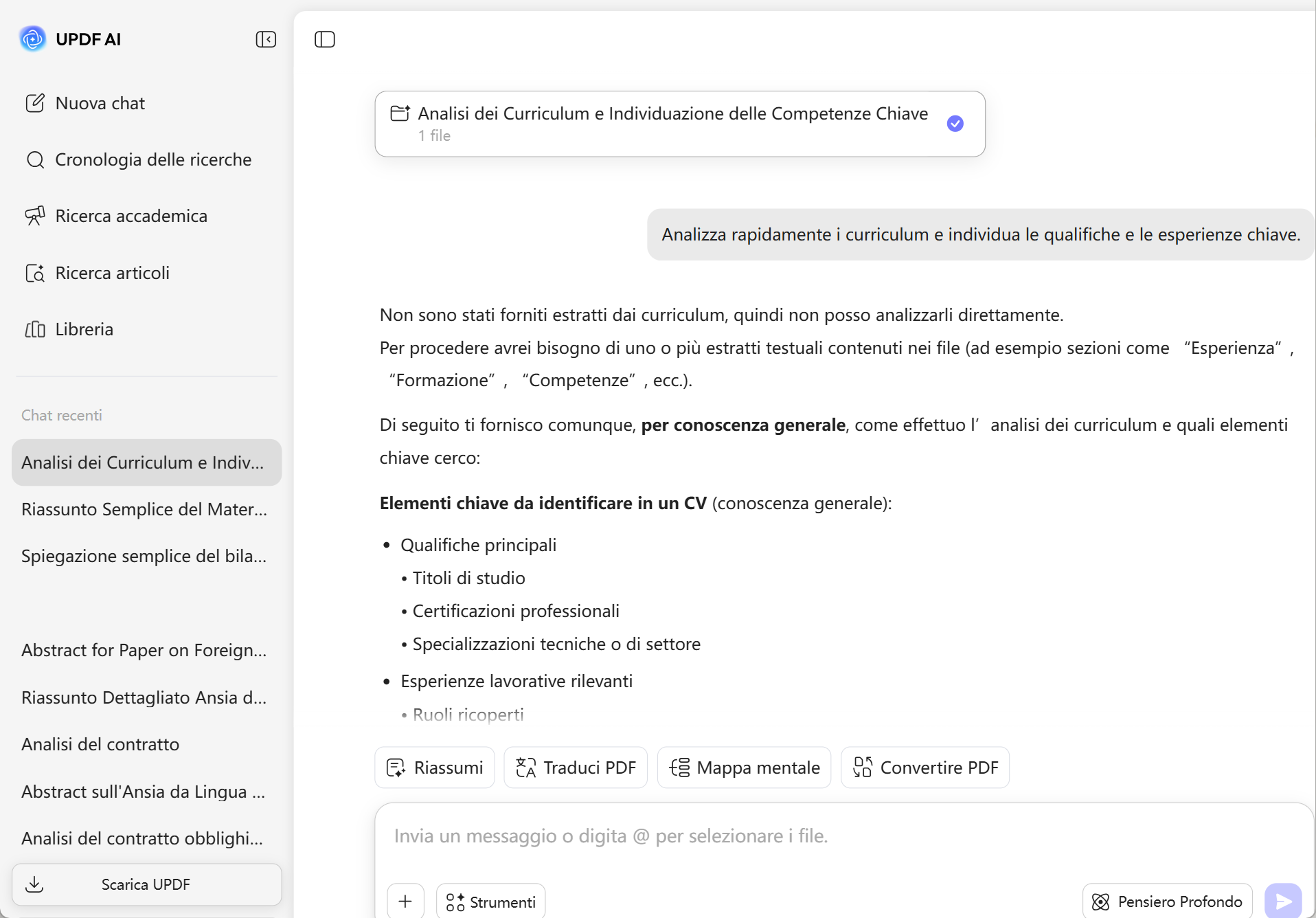Toggle the conversation panel icon above the chat
Image resolution: width=1316 pixels, height=918 pixels.
point(324,39)
